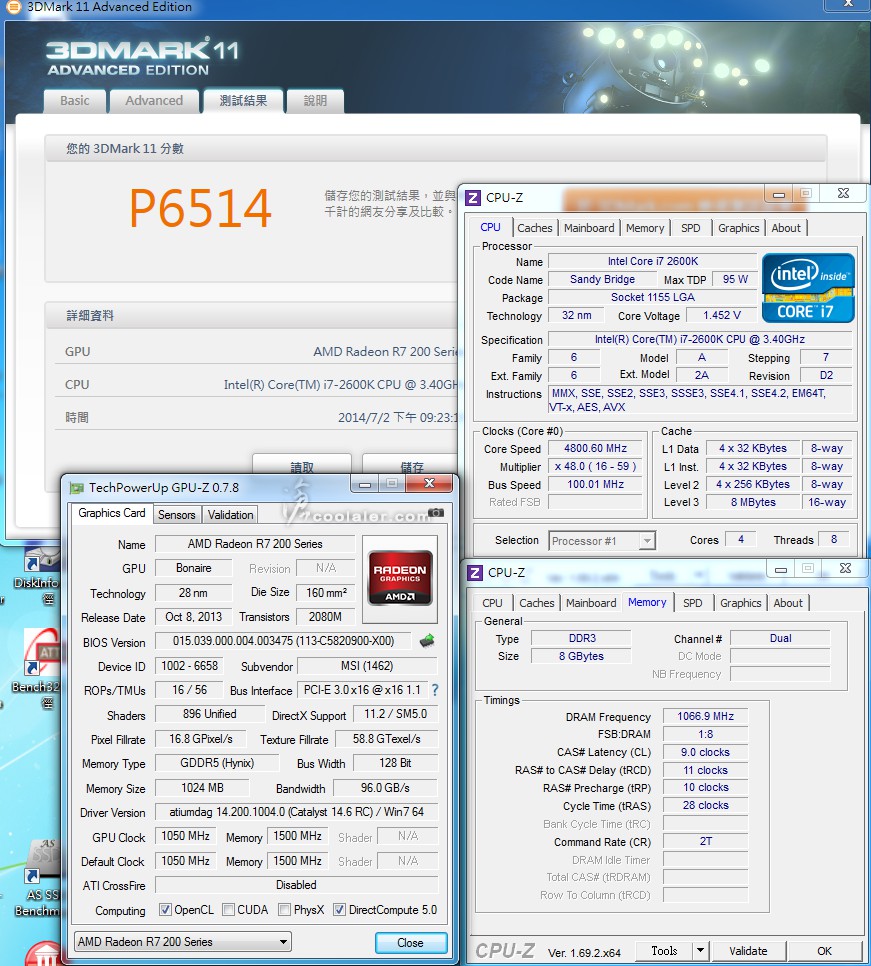
Task: Toggle the CUDA checkbox in GPU-Z
Action: (x=228, y=909)
